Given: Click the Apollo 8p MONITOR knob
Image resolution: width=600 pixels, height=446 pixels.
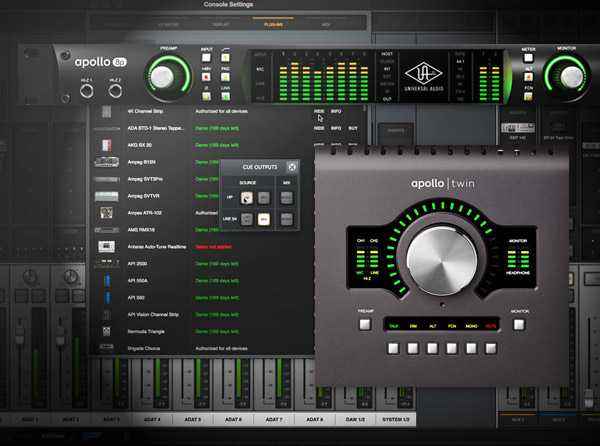Looking at the screenshot, I should (571, 77).
